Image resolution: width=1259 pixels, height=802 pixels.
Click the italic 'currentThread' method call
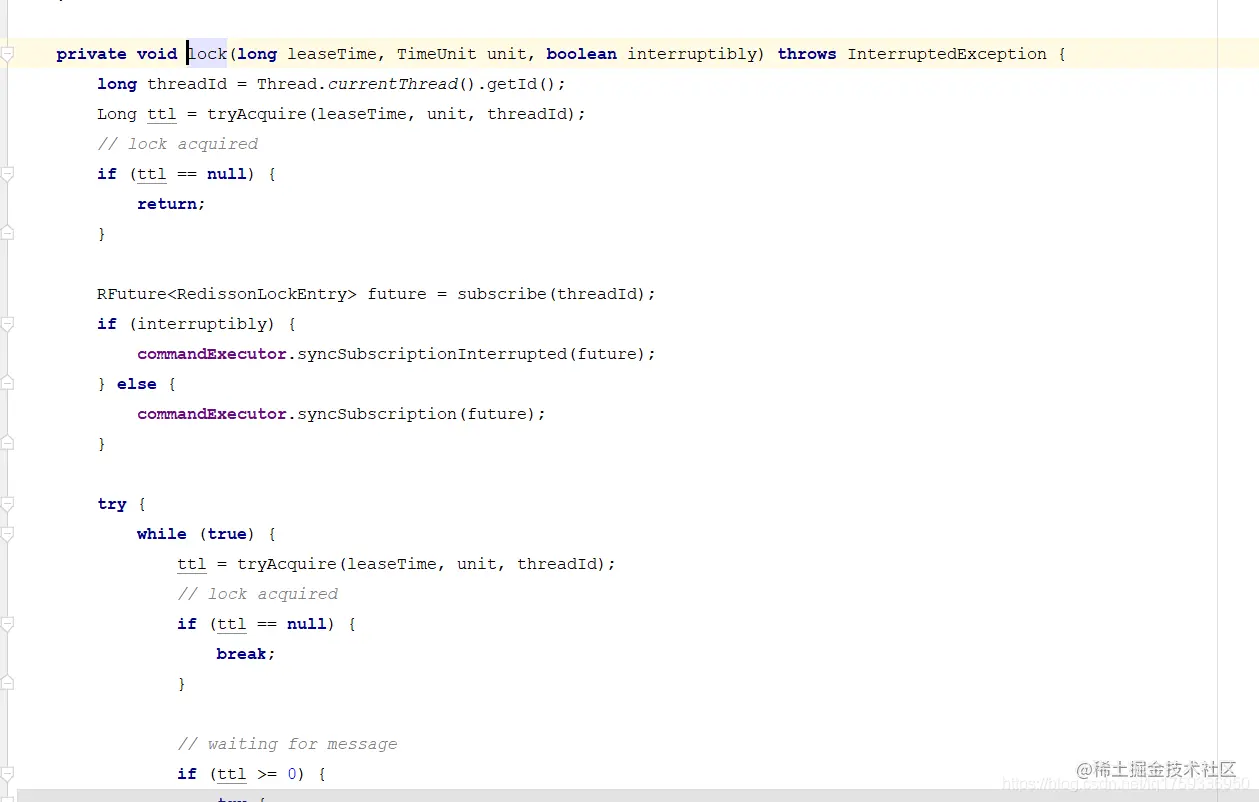click(x=392, y=84)
